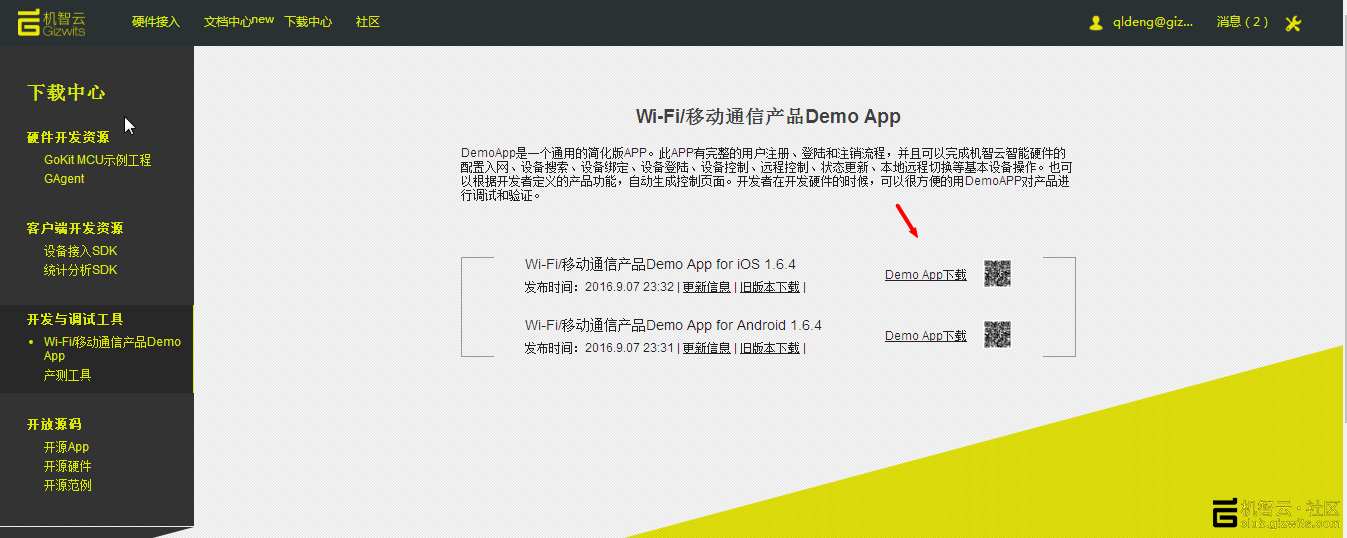This screenshot has height=538, width=1347.
Task: Click the Android Demo App QR code
Action: [x=997, y=335]
